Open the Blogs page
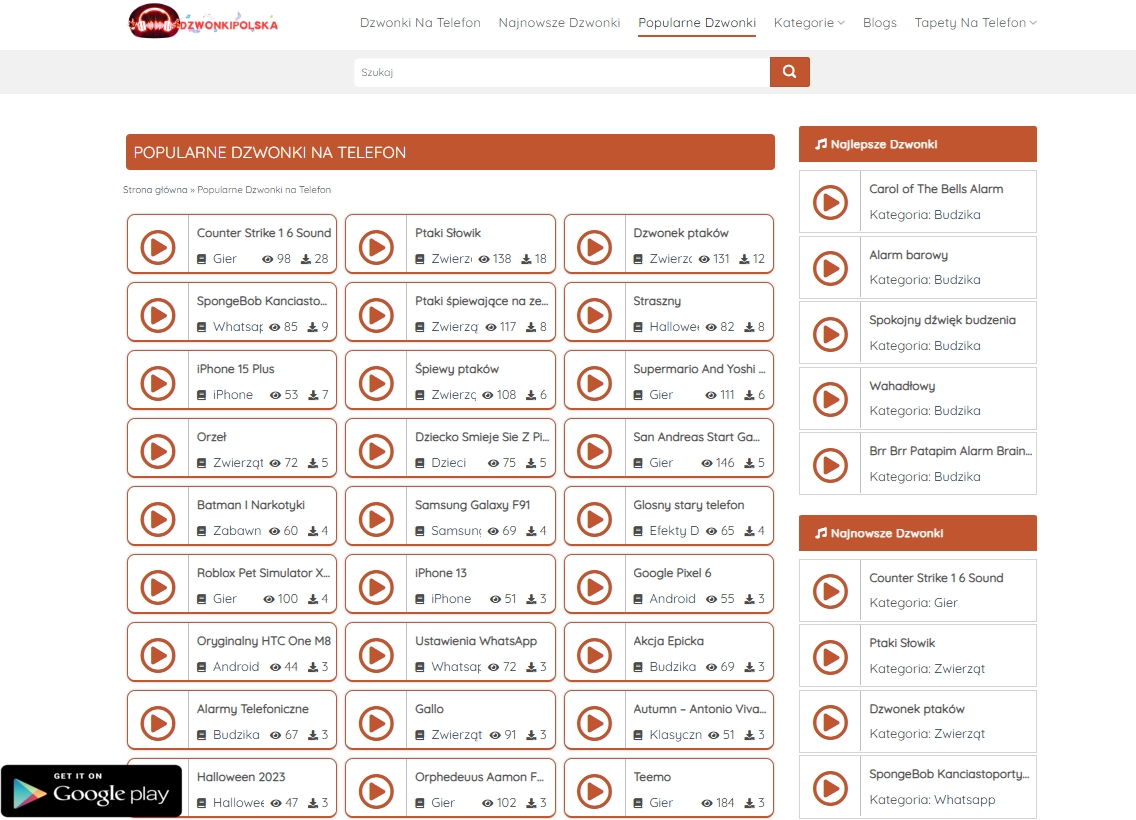The width and height of the screenshot is (1136, 820). [x=879, y=23]
